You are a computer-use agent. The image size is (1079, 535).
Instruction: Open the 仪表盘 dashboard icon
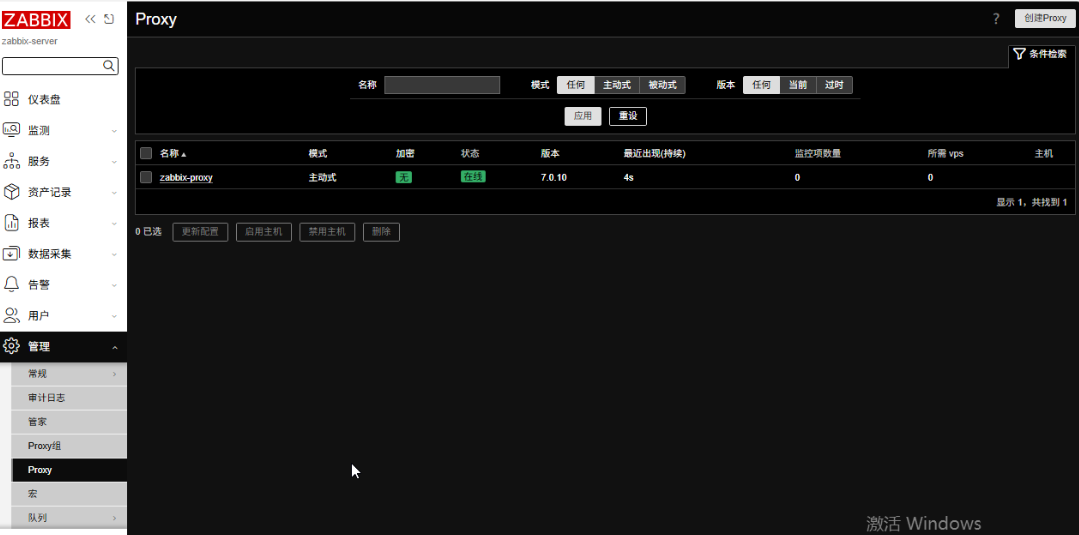coord(12,99)
